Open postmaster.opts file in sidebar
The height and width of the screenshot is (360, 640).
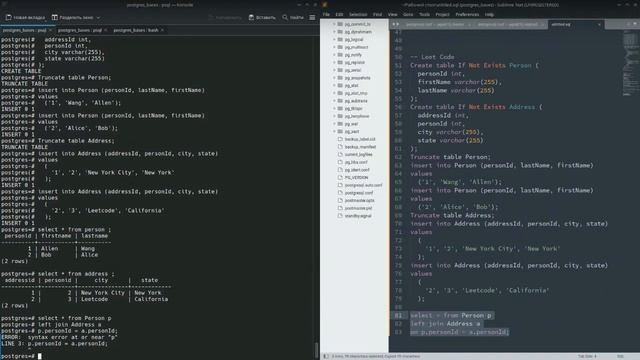click(359, 200)
